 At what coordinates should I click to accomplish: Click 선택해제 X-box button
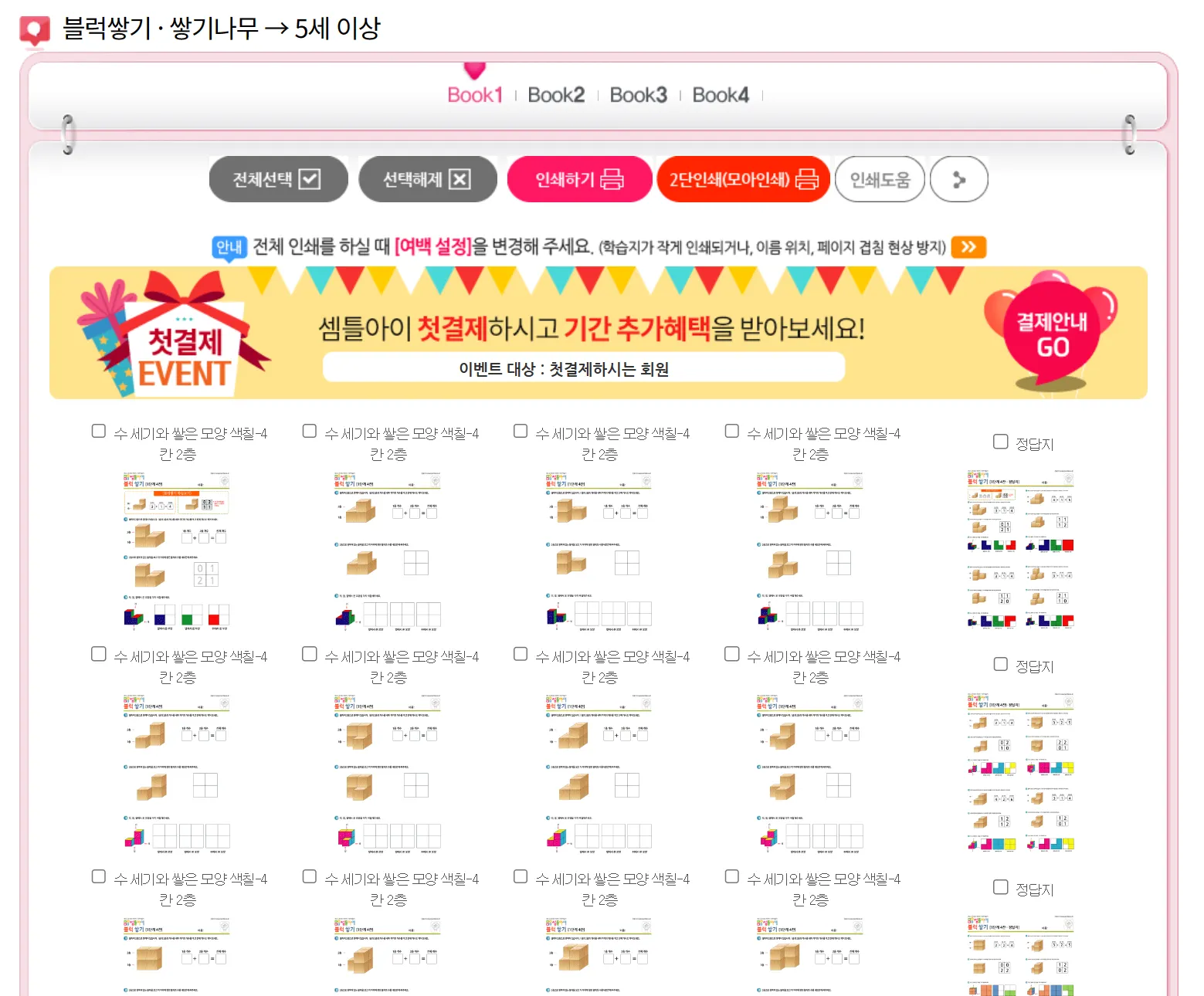click(428, 179)
